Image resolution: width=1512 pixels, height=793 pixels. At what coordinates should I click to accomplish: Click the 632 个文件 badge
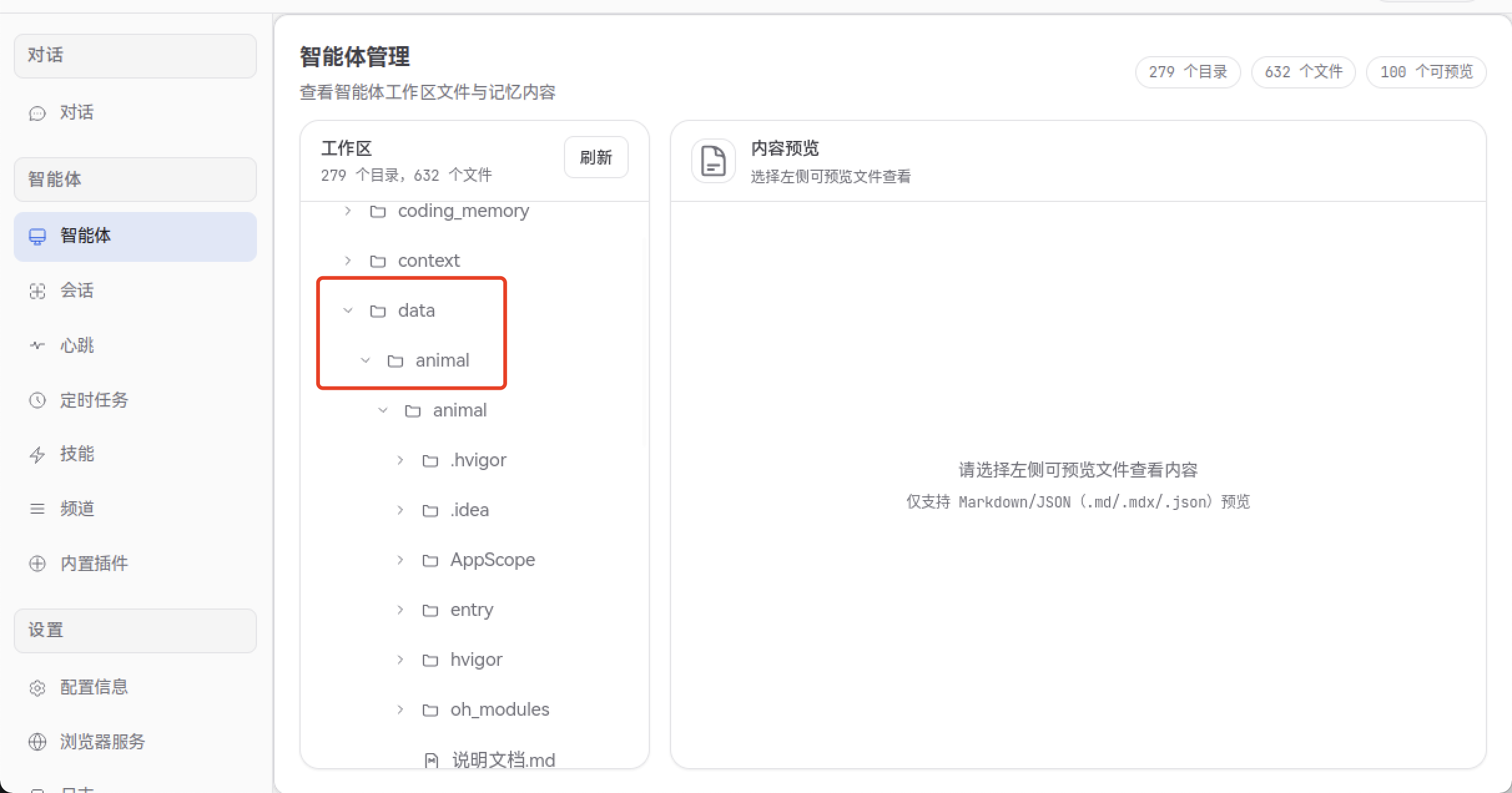(1303, 72)
